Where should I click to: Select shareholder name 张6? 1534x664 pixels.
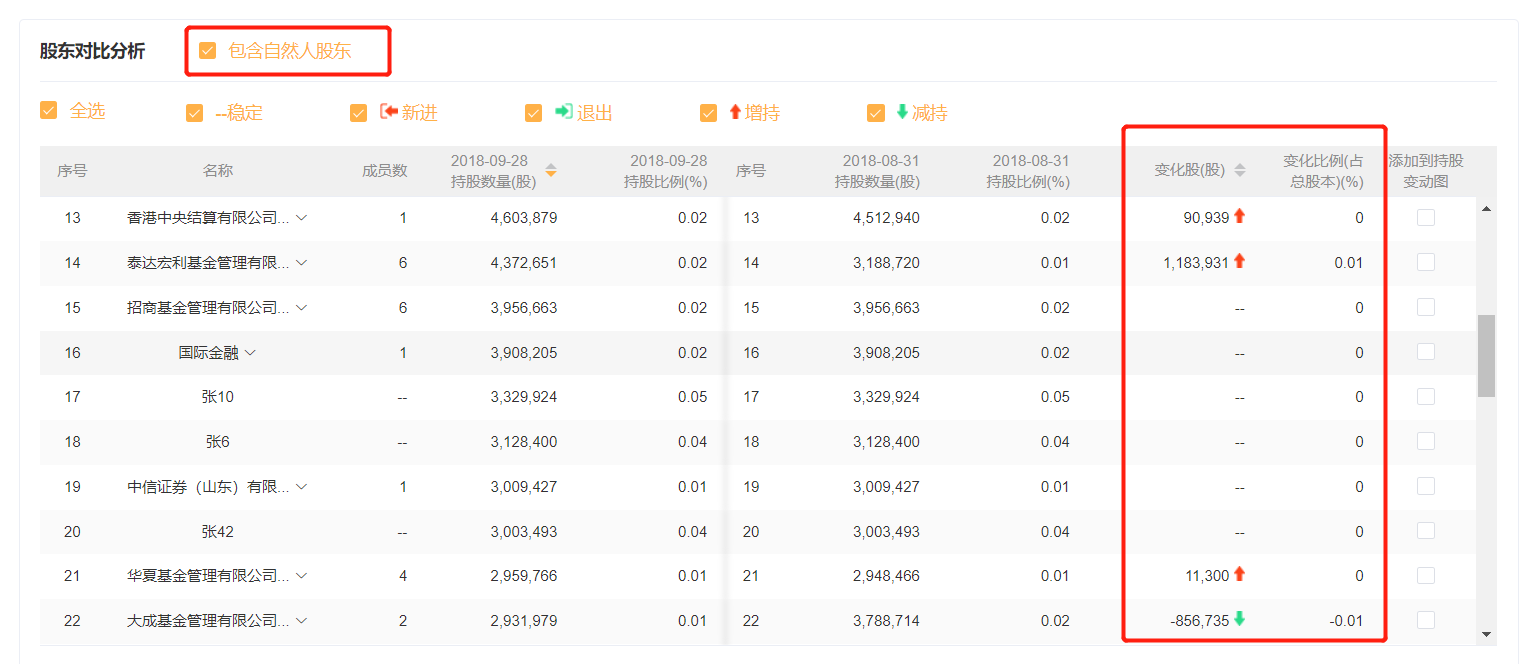pos(218,442)
